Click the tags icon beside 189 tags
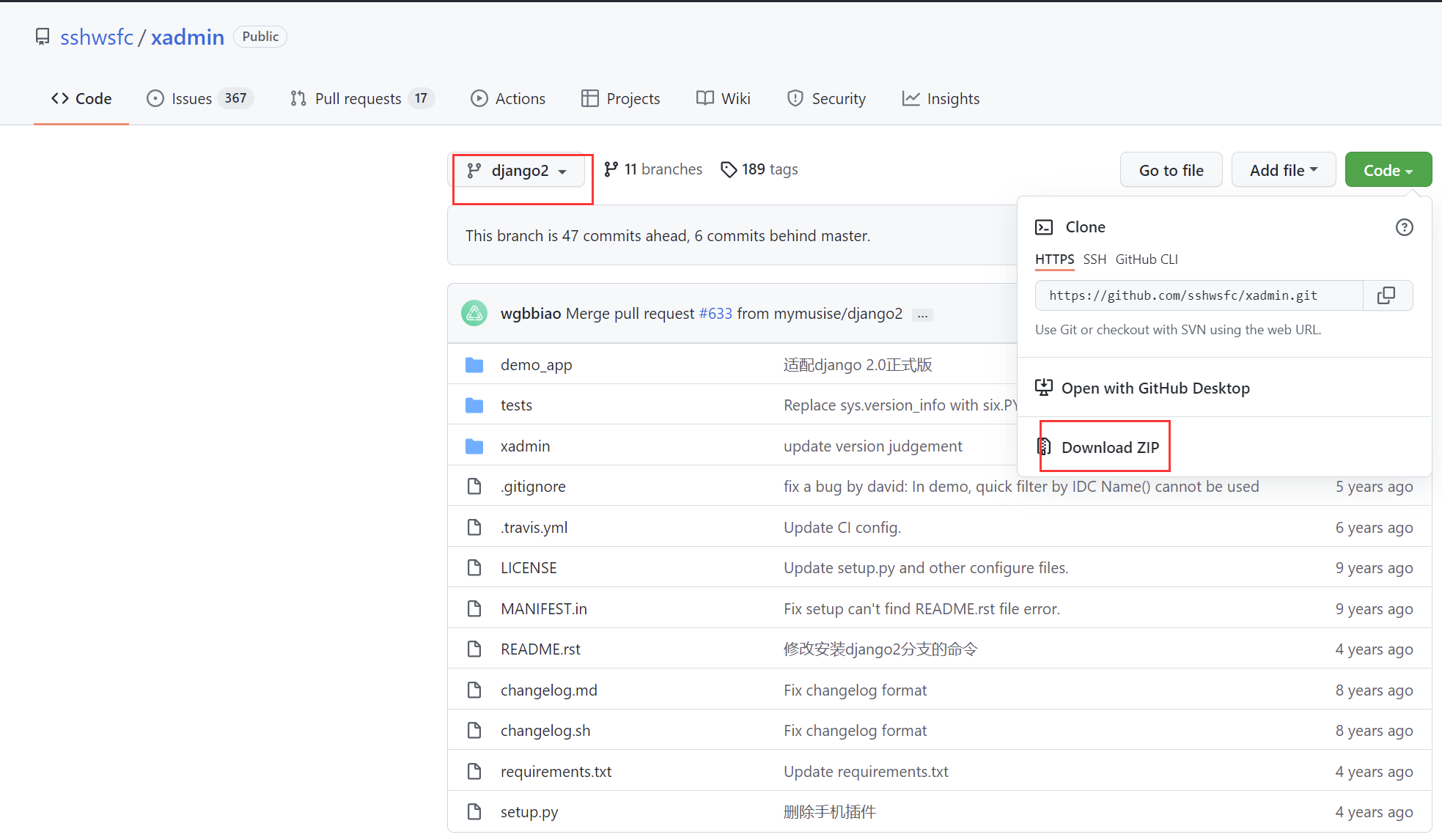The width and height of the screenshot is (1442, 840). click(x=728, y=169)
